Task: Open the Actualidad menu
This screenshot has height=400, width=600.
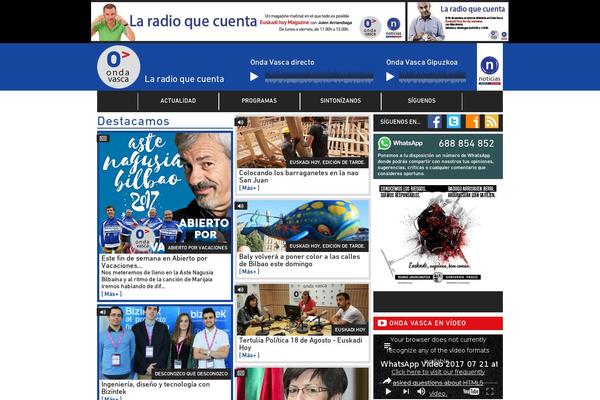Action: point(178,101)
